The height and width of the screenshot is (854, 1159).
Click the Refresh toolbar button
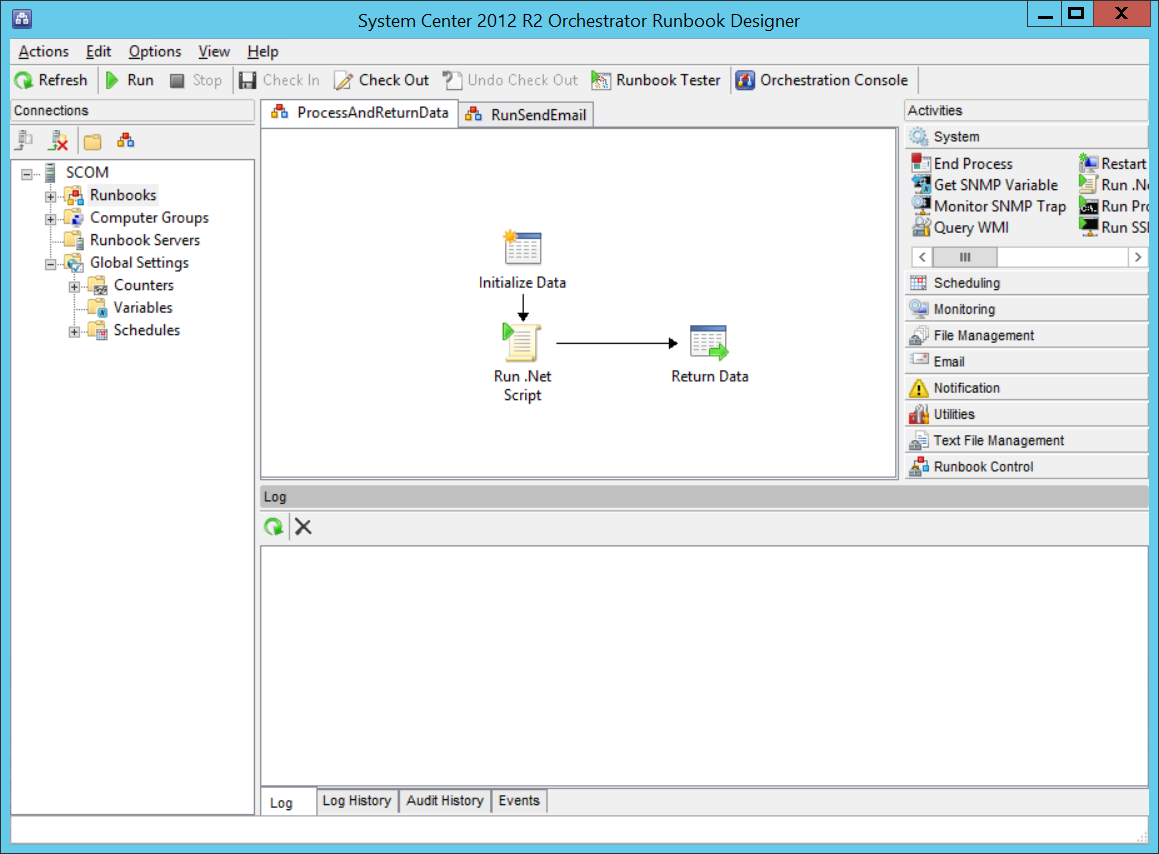click(x=51, y=80)
